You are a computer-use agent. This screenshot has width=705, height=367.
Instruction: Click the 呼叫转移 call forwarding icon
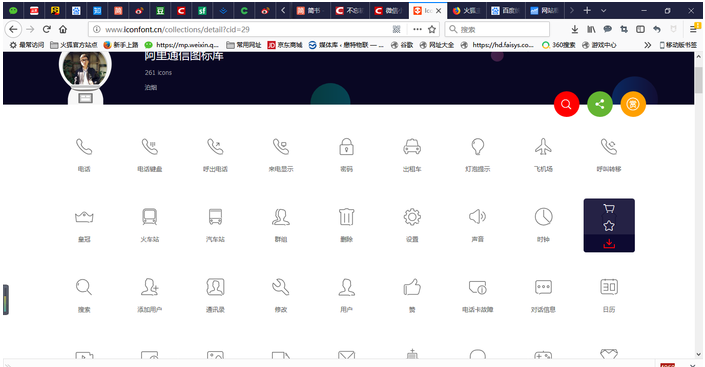click(x=609, y=147)
